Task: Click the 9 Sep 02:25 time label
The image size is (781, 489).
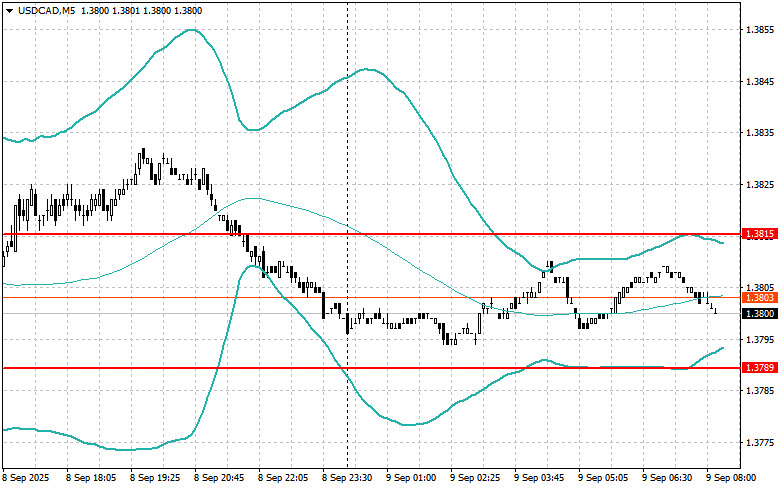Action: pos(475,478)
